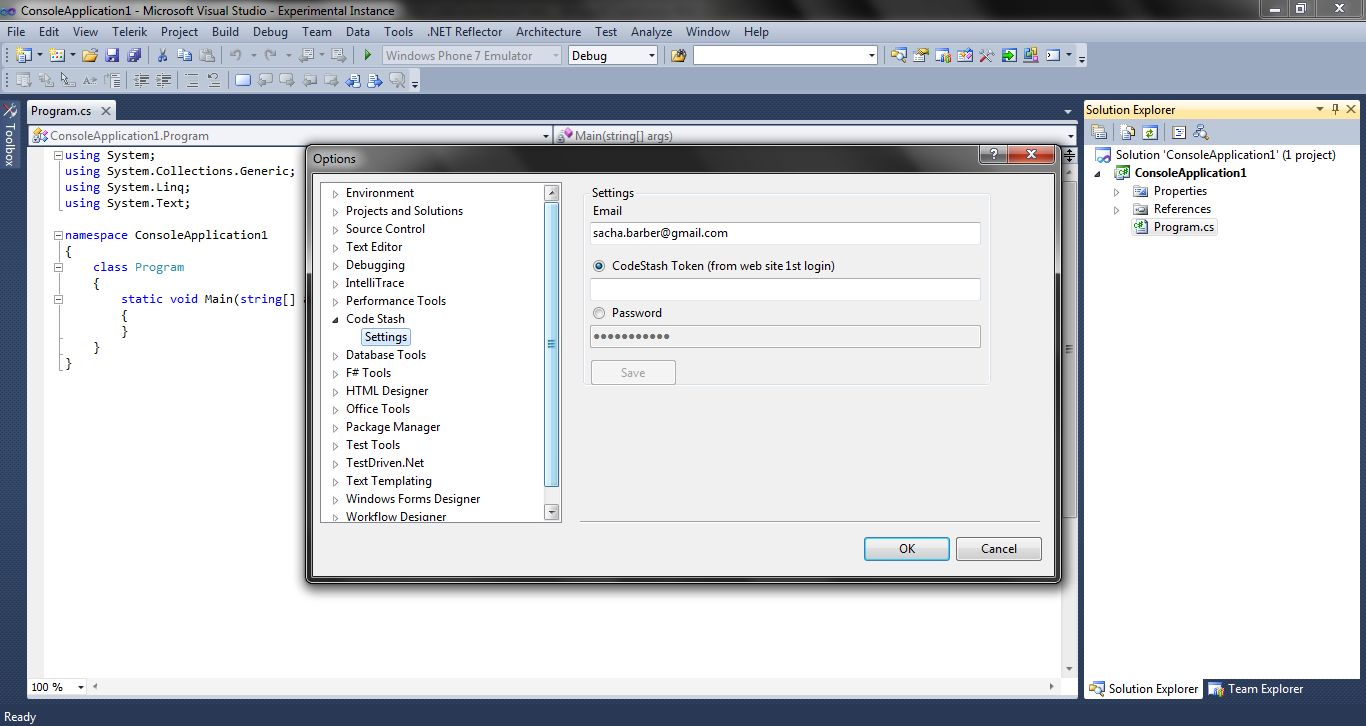The image size is (1366, 726).
Task: Cut selection with the scissors icon
Action: coord(162,55)
